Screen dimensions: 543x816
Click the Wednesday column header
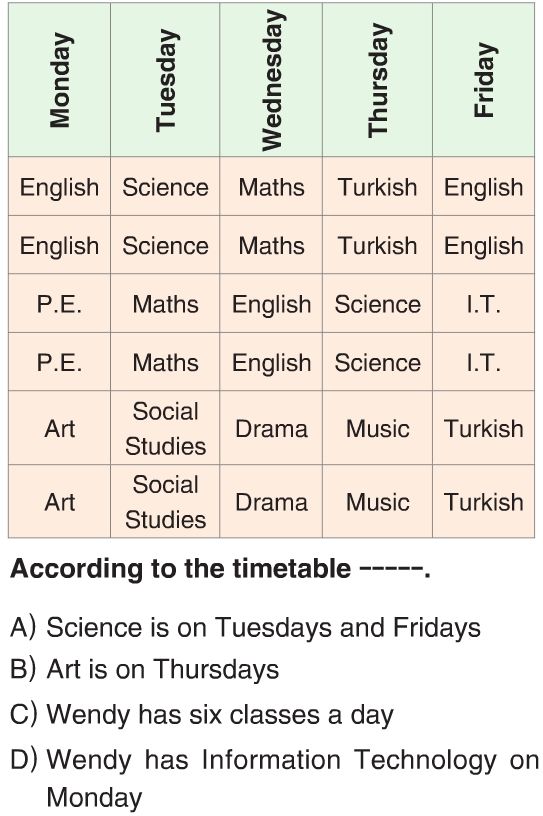(271, 80)
